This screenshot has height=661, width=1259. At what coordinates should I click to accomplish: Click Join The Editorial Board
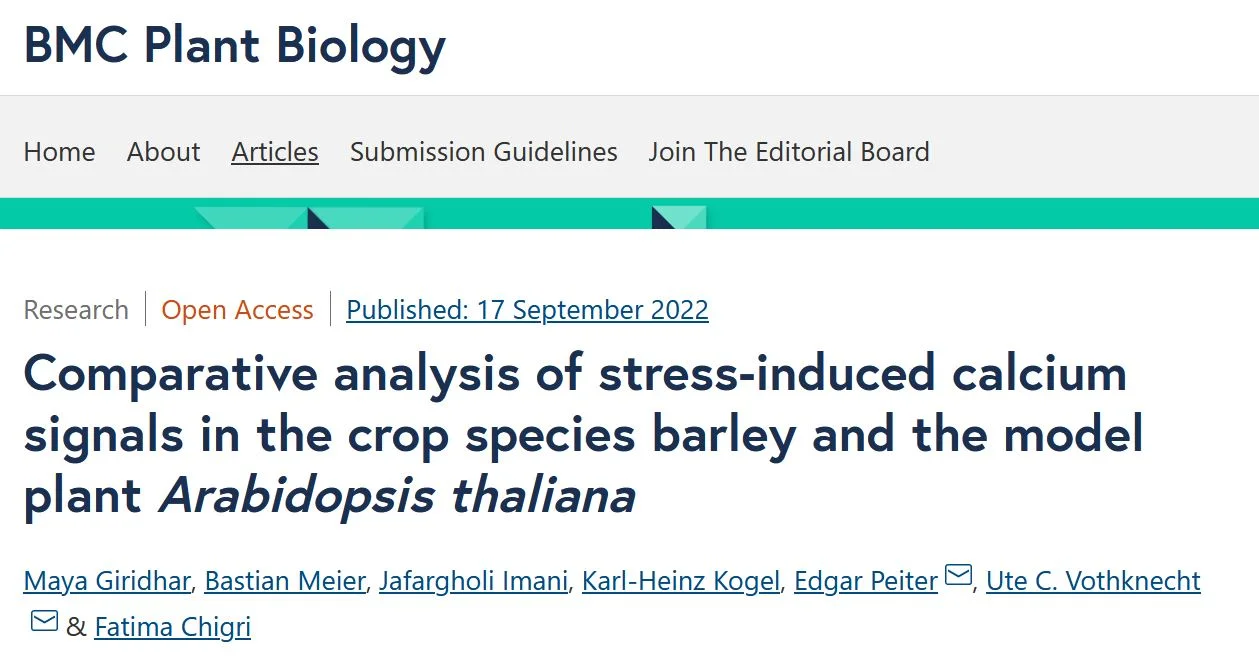(x=788, y=152)
